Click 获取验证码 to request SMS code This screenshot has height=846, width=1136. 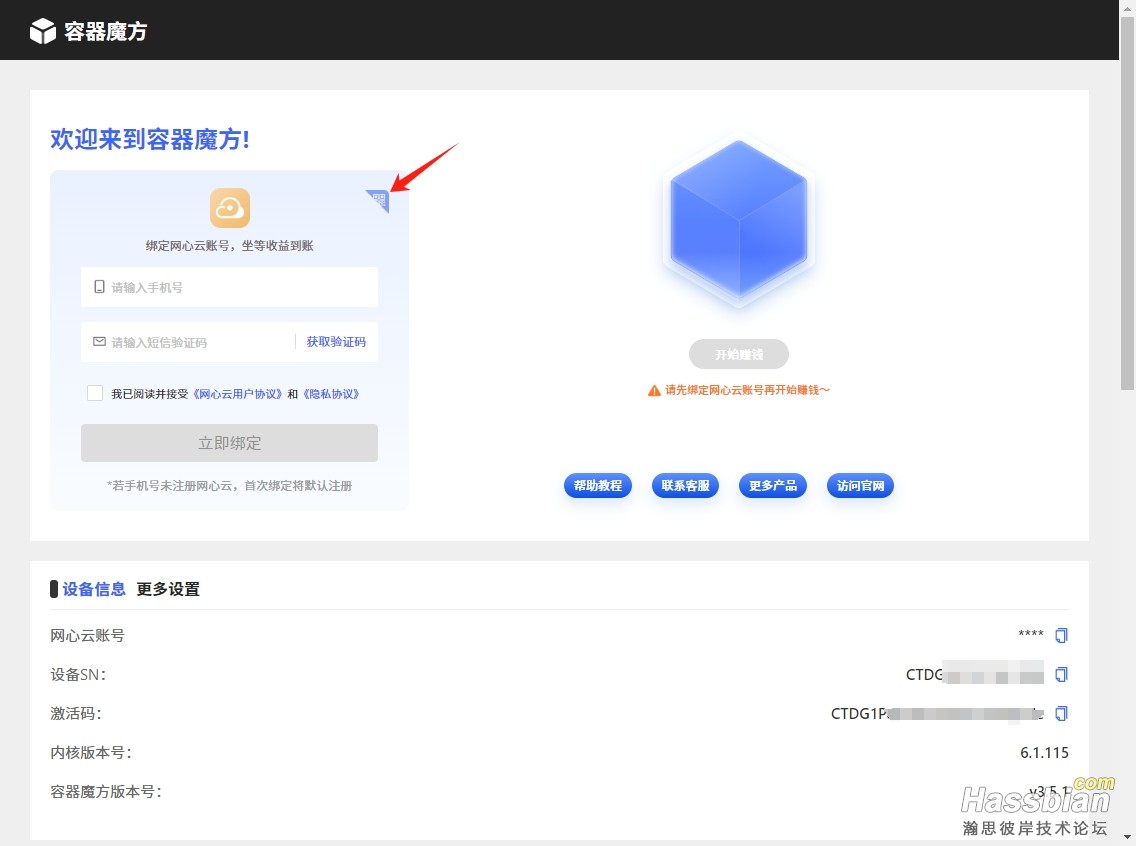(336, 342)
